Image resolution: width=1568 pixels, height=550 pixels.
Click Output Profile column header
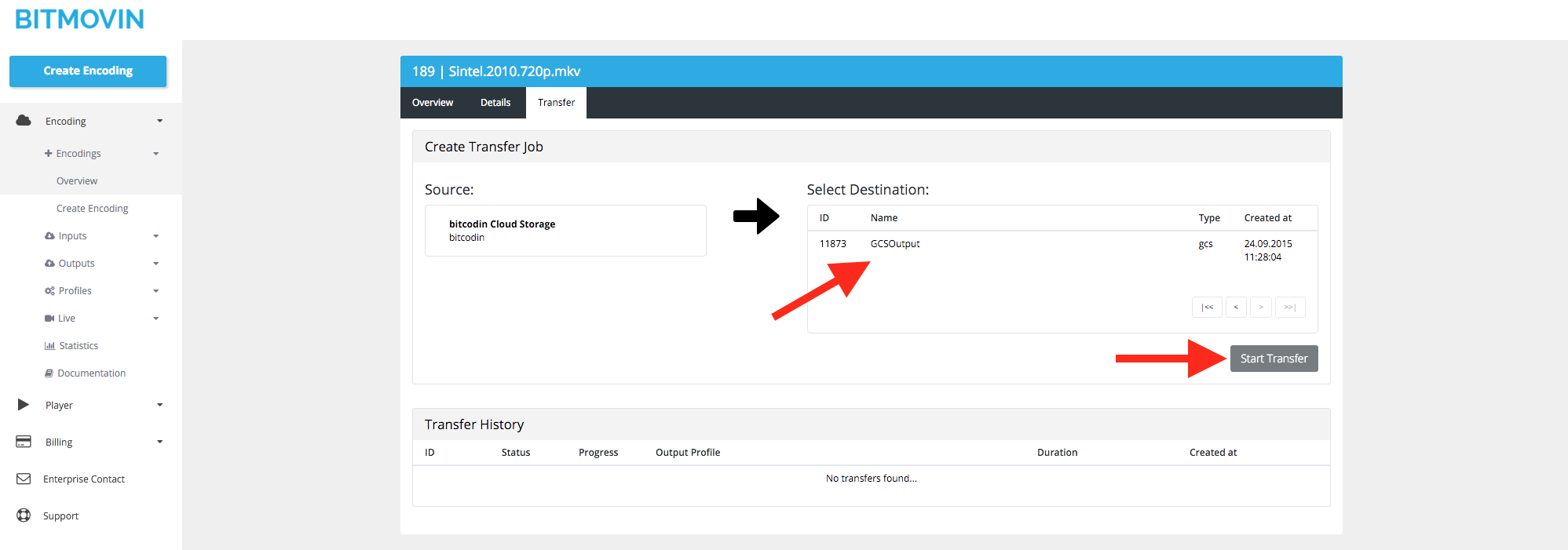click(688, 453)
